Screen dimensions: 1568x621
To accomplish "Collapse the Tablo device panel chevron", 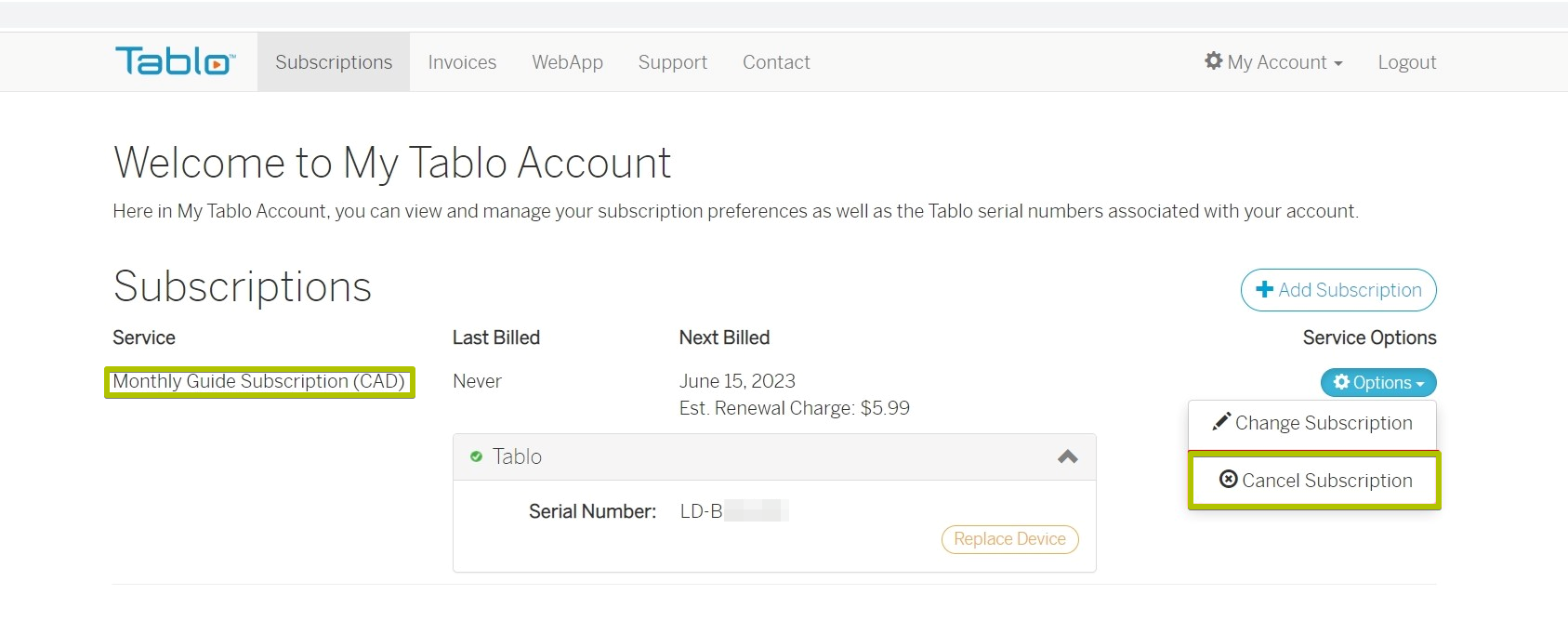I will coord(1068,456).
